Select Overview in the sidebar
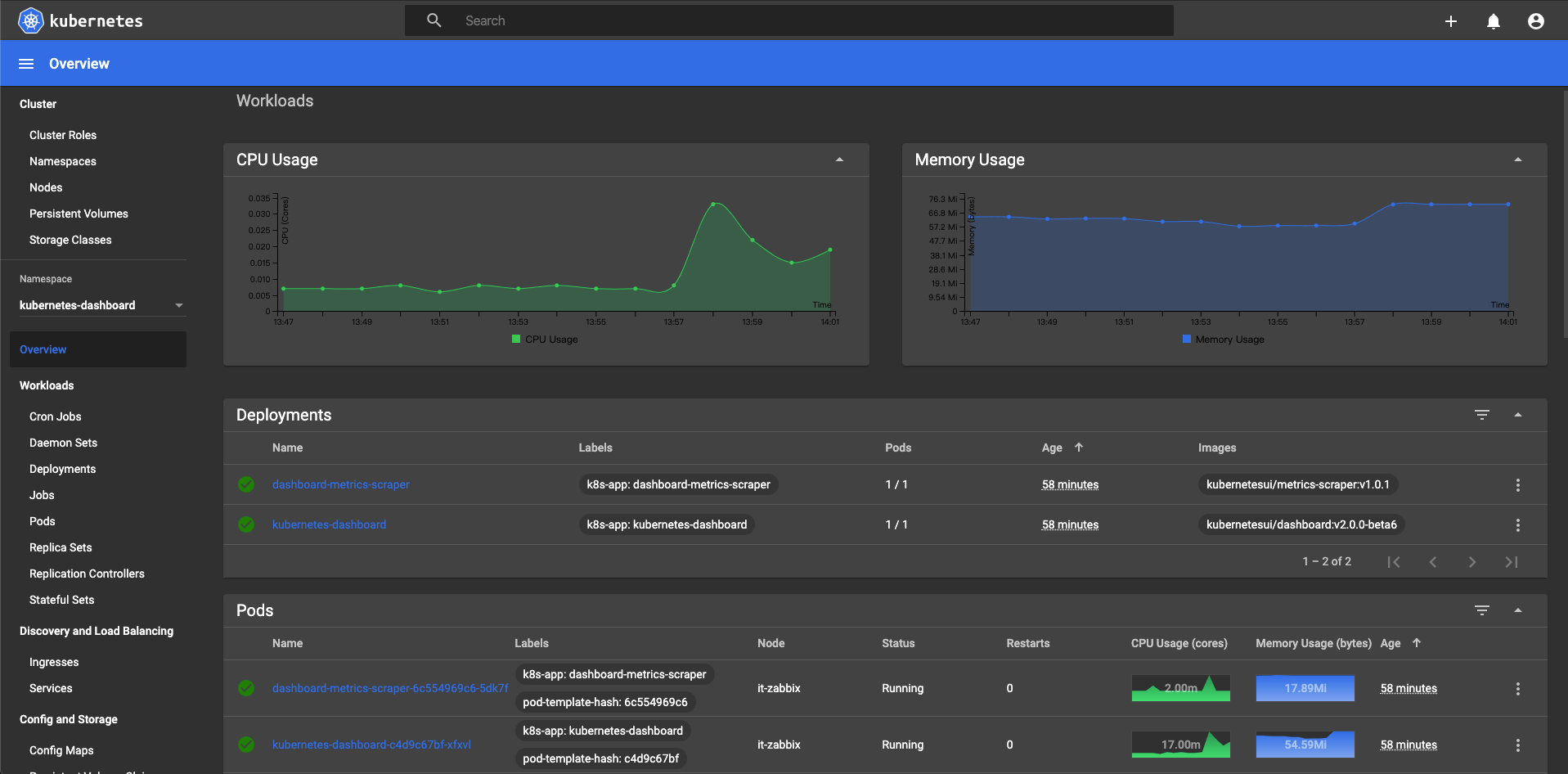Viewport: 1568px width, 774px height. coord(43,349)
